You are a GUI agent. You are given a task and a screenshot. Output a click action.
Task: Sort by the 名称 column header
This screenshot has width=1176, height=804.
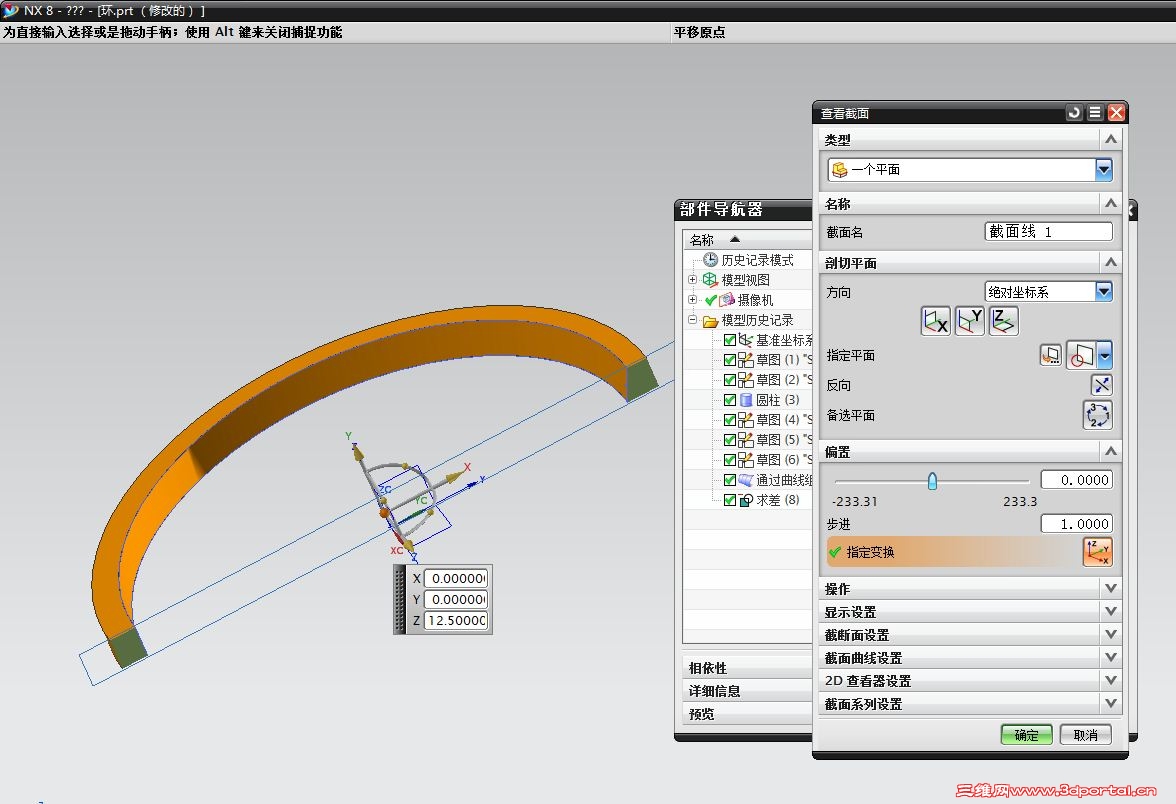pos(747,240)
